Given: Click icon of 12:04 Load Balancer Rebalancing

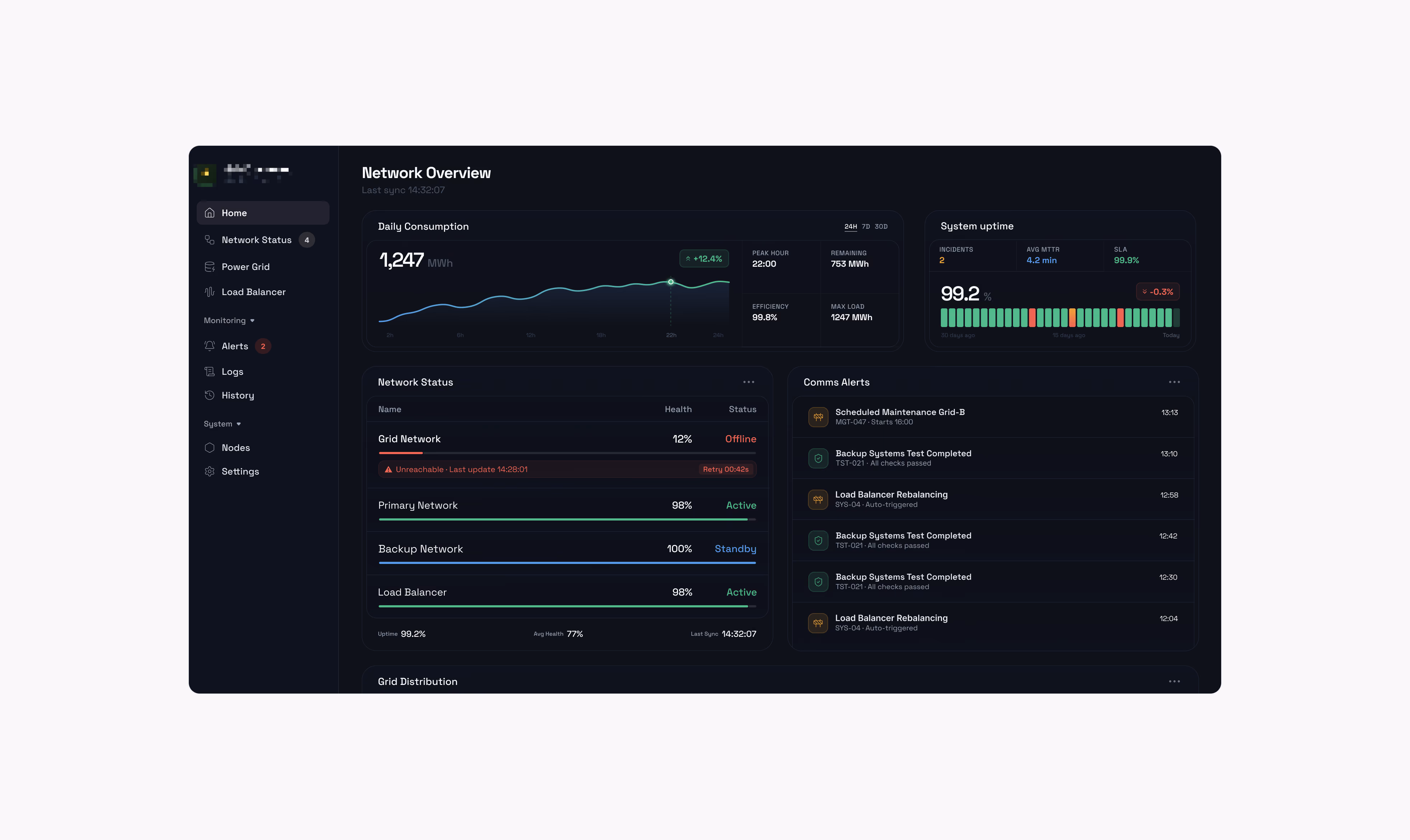Looking at the screenshot, I should (x=818, y=623).
